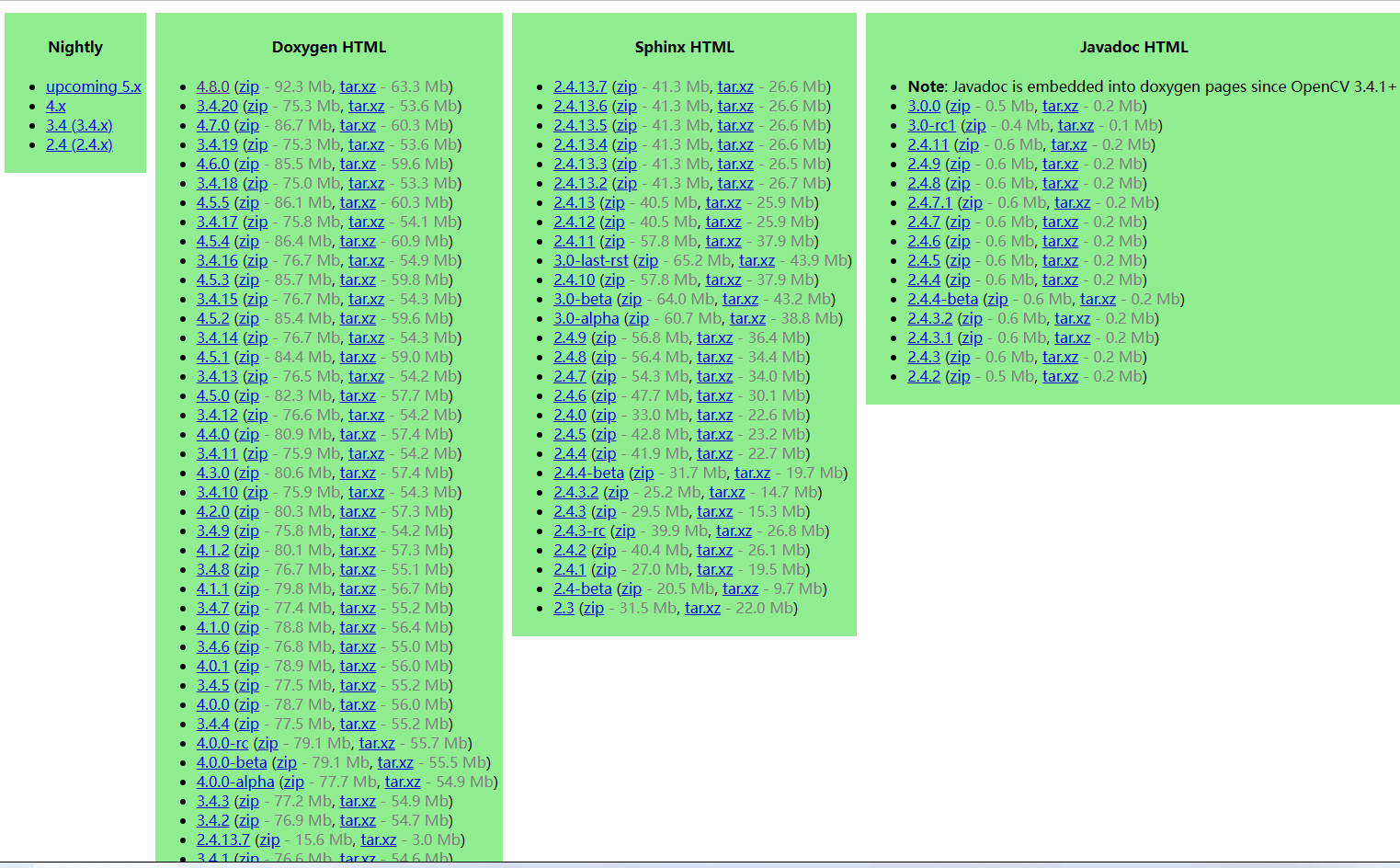This screenshot has width=1400, height=868.
Task: Download the zip for Javadoc 3.0-rc1
Action: click(975, 125)
